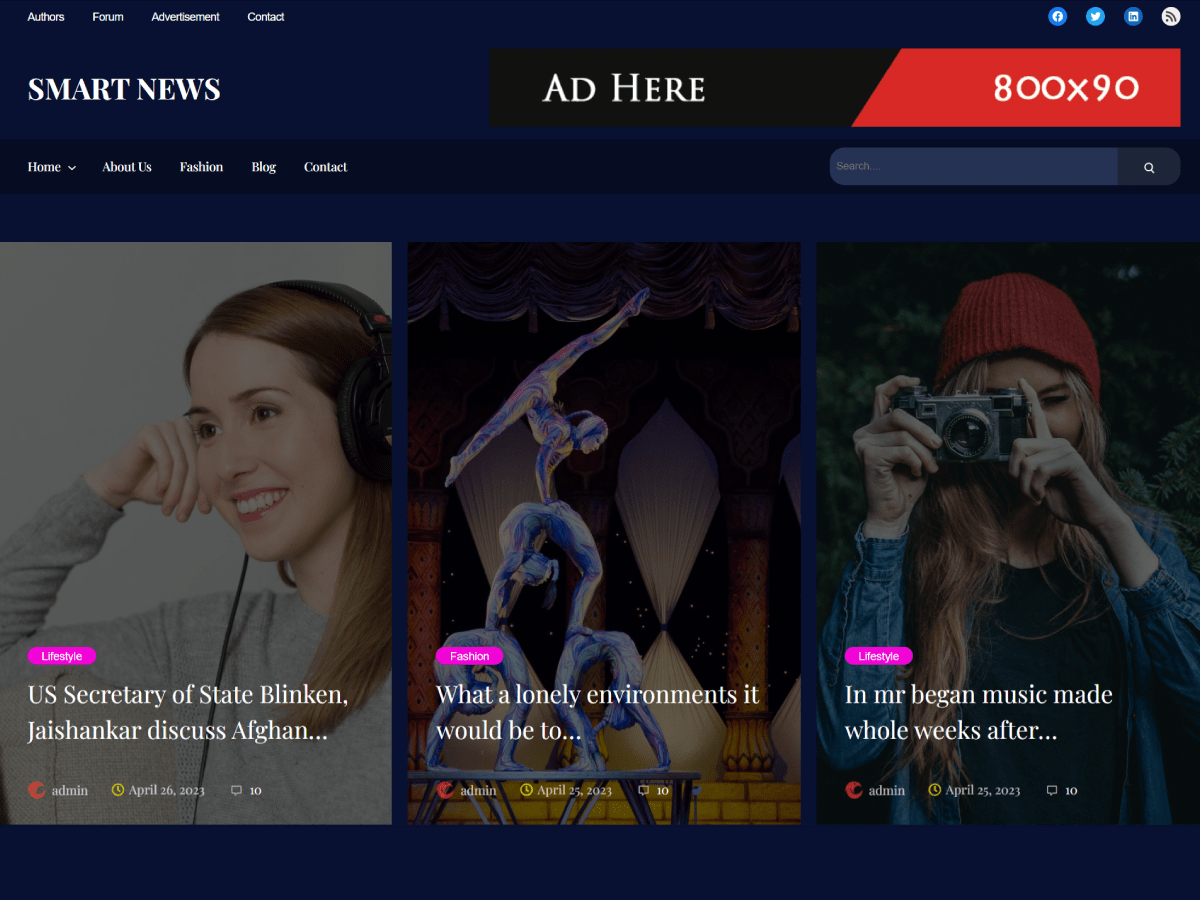Select the pink Fashion category tag
The height and width of the screenshot is (900, 1200).
pyautogui.click(x=469, y=656)
